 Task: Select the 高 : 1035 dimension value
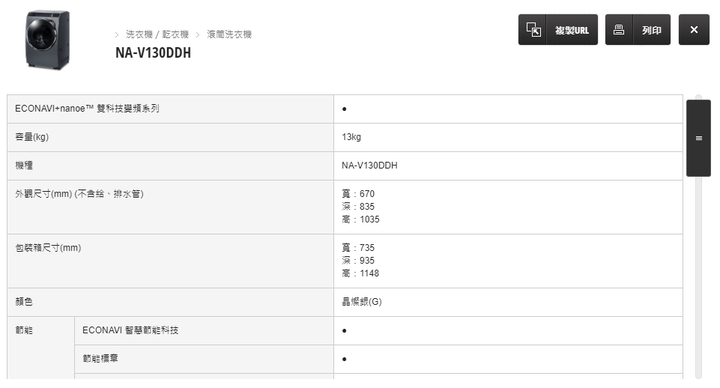[x=360, y=219]
